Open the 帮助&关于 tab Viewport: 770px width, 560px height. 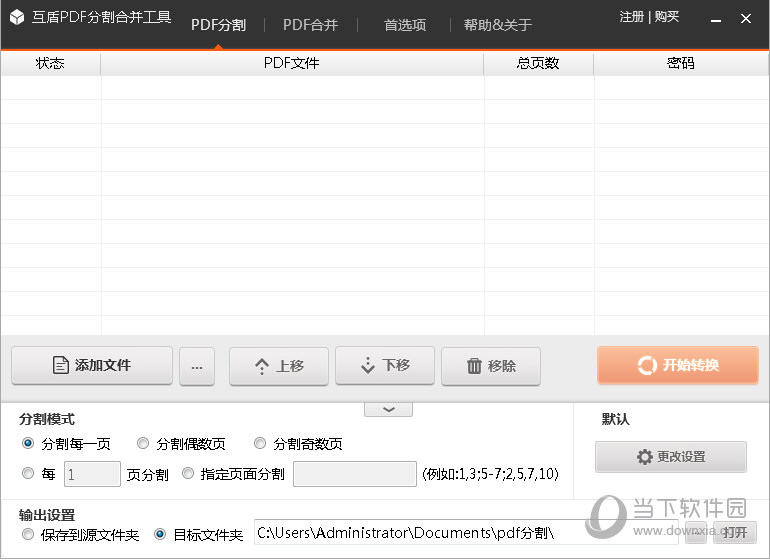pos(497,25)
